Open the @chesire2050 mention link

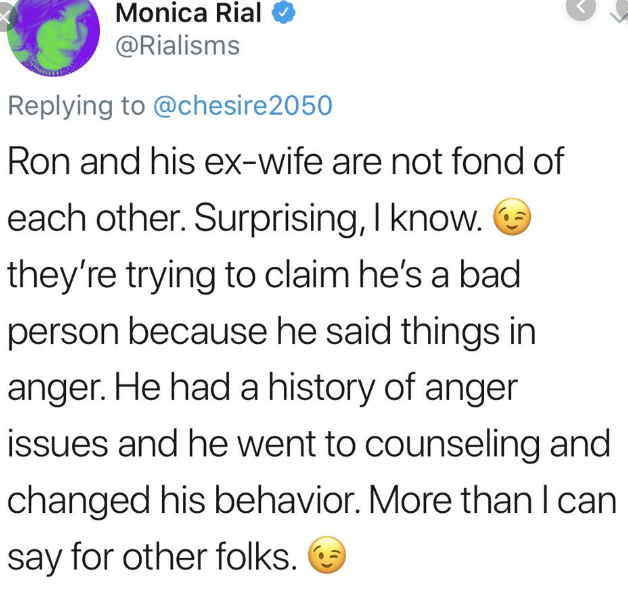[x=243, y=106]
